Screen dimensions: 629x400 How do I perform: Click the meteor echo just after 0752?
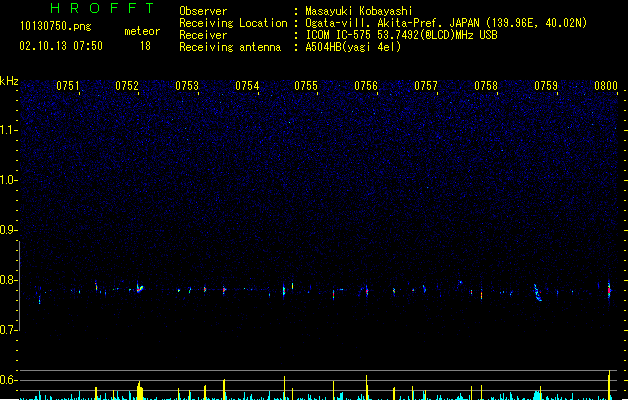coord(139,288)
